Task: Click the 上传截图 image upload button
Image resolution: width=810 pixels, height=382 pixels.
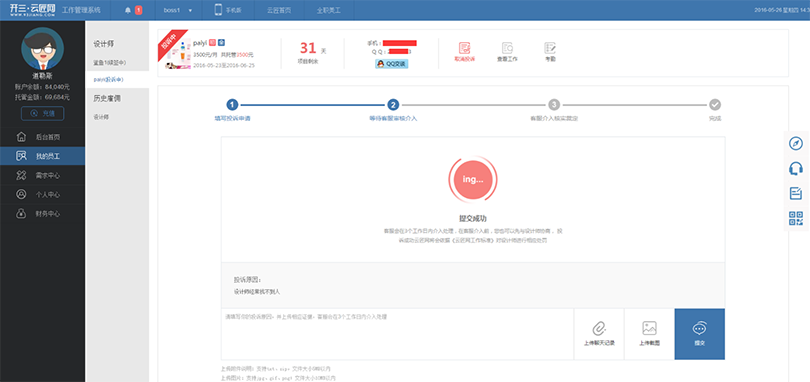Action: pyautogui.click(x=649, y=334)
